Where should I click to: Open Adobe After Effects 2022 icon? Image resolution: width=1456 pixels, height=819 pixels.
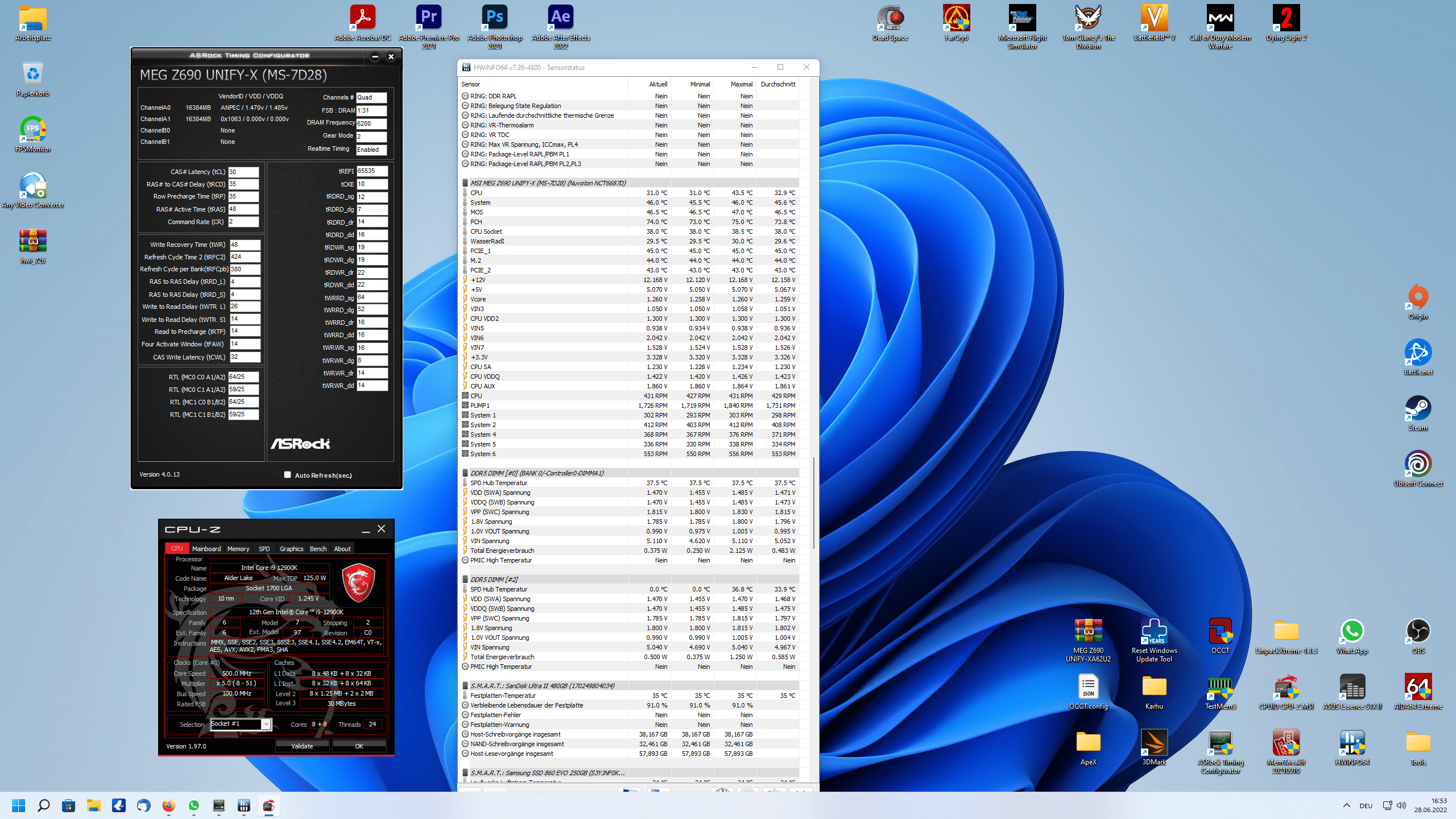(561, 26)
